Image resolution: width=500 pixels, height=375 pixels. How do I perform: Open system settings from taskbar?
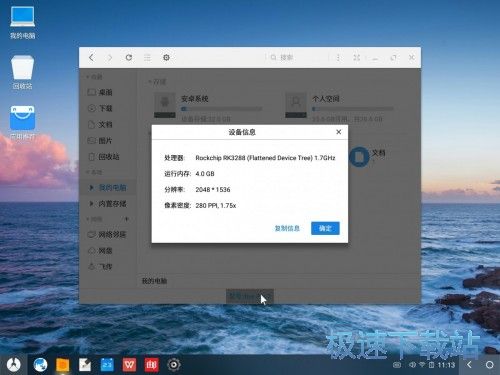coord(174,365)
